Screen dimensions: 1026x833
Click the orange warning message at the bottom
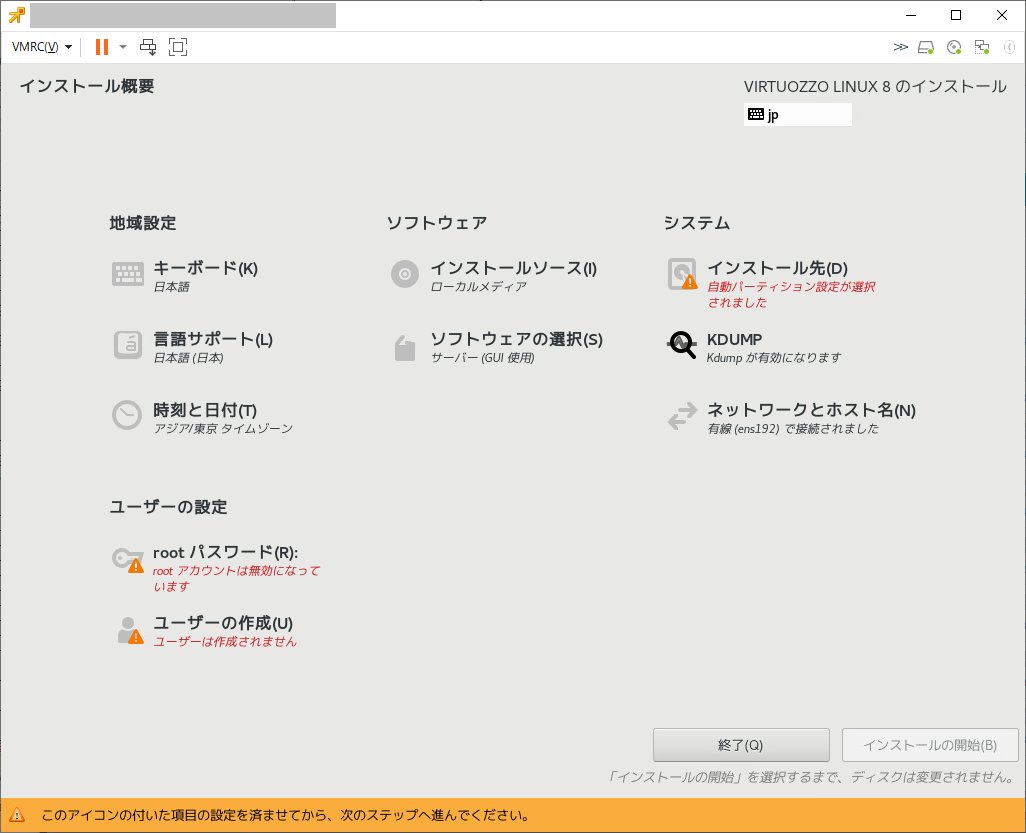pyautogui.click(x=285, y=815)
